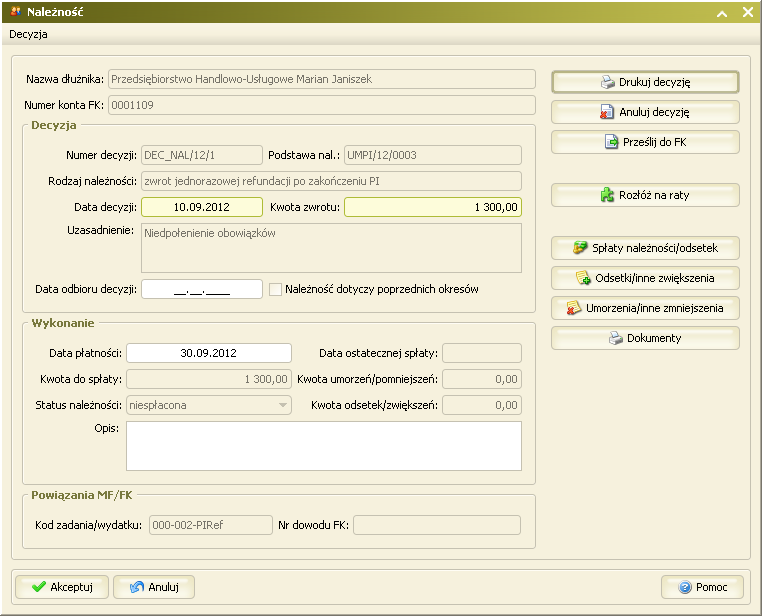Image resolution: width=762 pixels, height=616 pixels.
Task: Split into installments with Rozłóż na raty
Action: (x=645, y=195)
